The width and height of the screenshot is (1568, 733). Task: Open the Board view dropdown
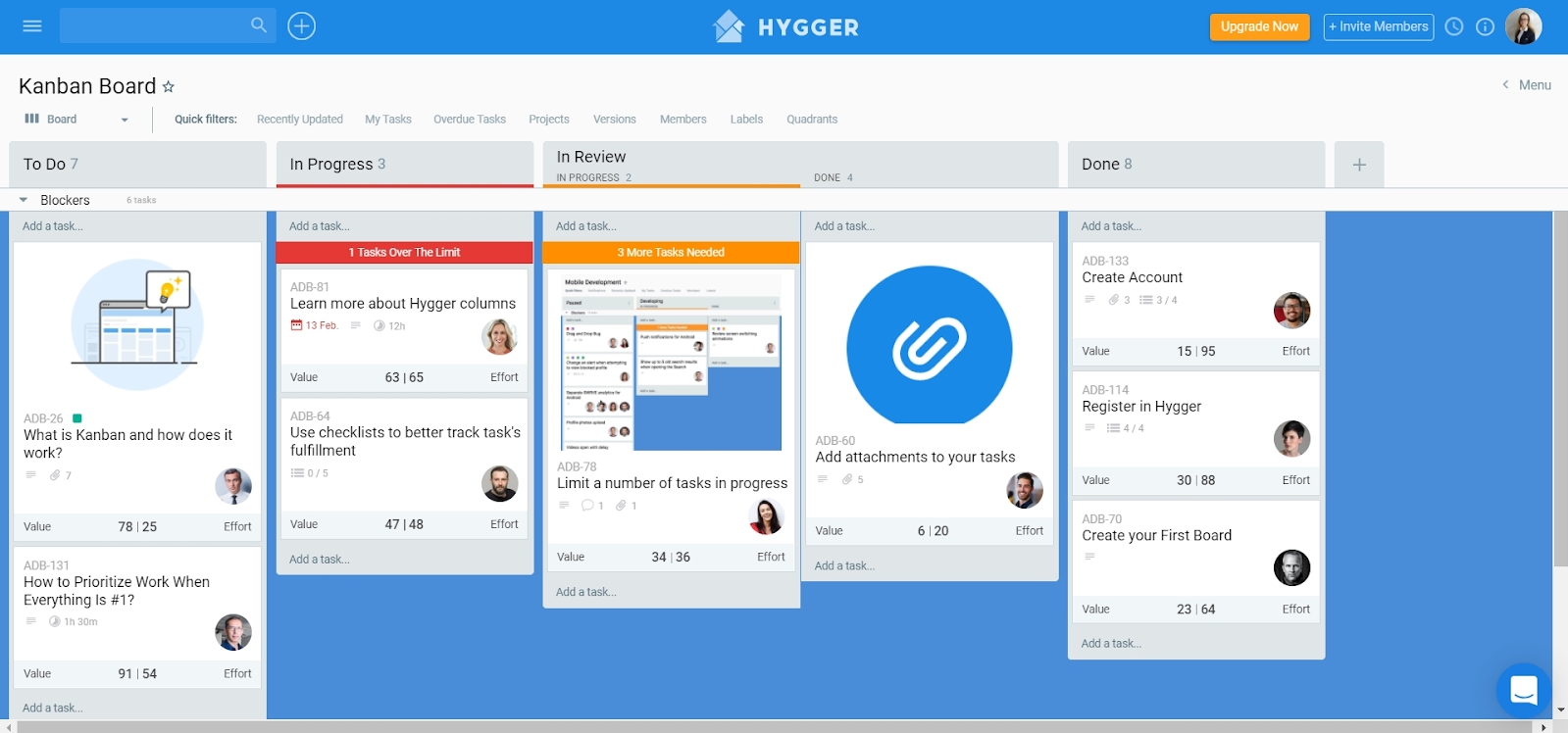click(76, 120)
